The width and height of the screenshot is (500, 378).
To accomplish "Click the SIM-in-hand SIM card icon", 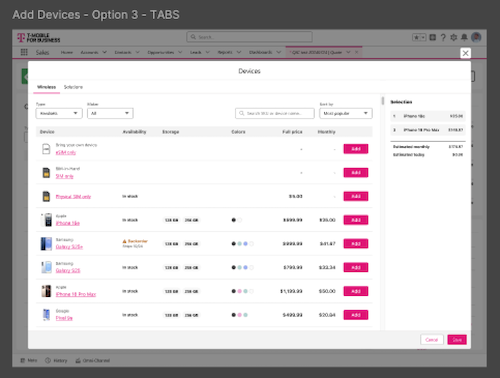I will [46, 173].
